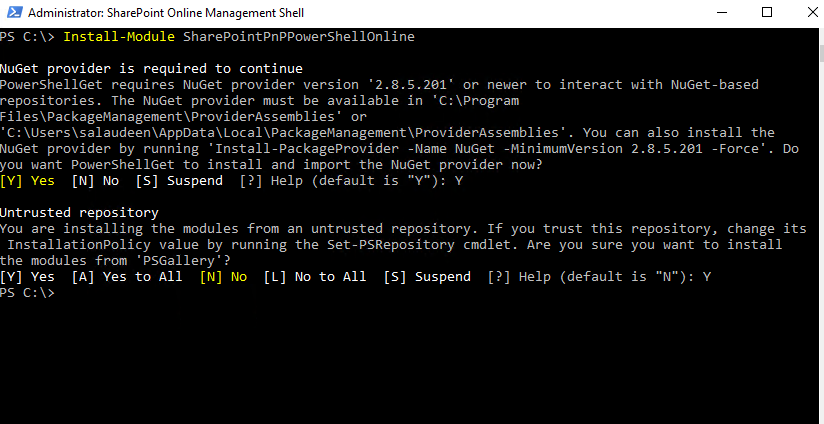Click the 'SharePointPnPPowerShellOnline' module name
Screen dimensions: 824x424
(x=298, y=37)
